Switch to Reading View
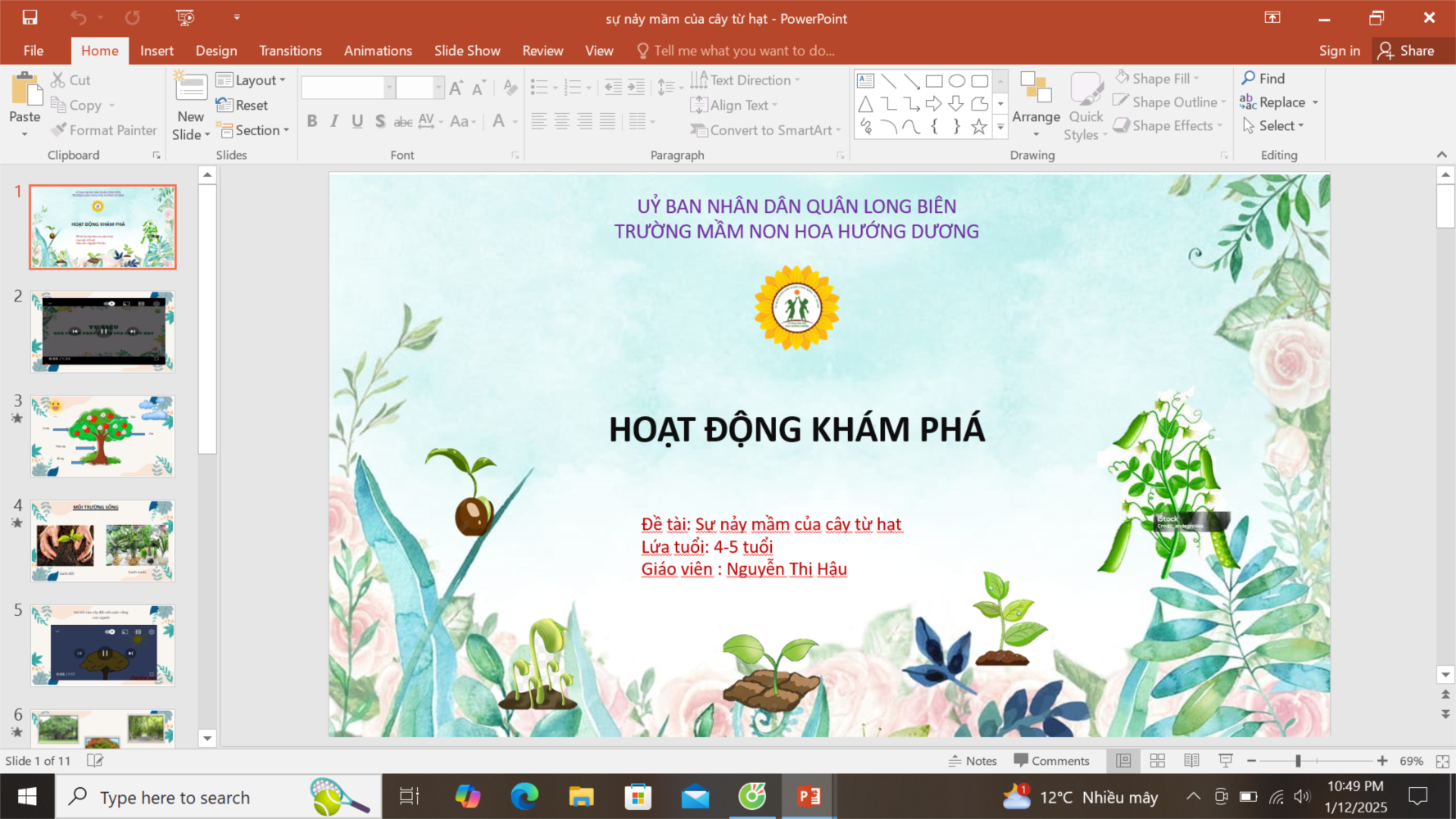1456x819 pixels. point(1191,761)
